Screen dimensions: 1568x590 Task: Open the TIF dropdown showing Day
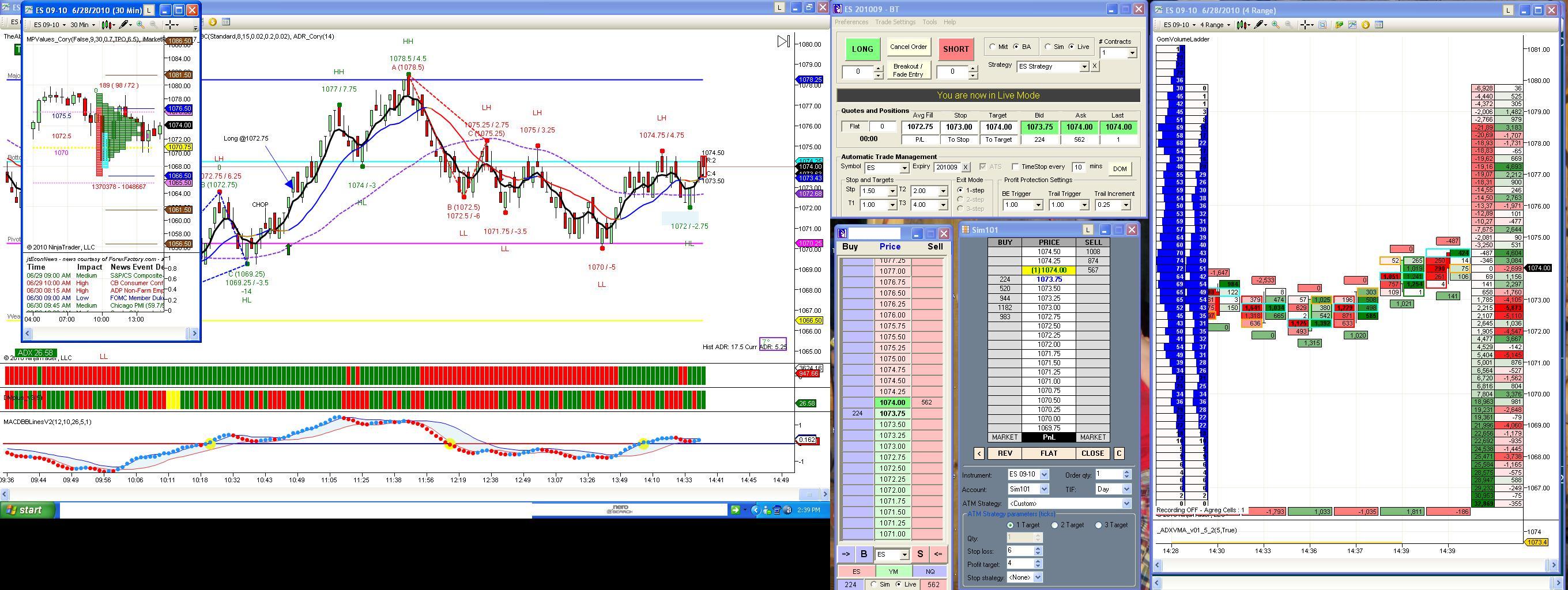click(x=1126, y=489)
